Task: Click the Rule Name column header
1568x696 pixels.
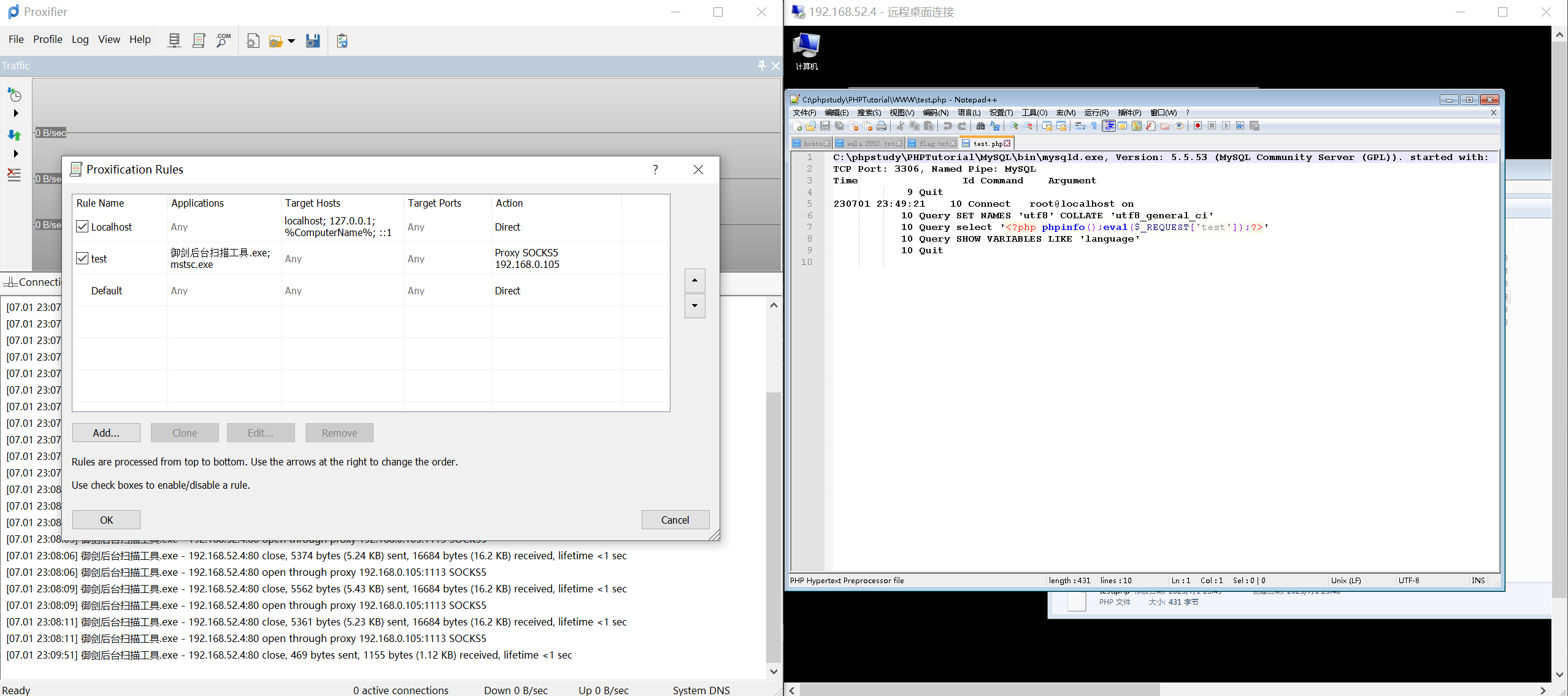Action: point(120,203)
